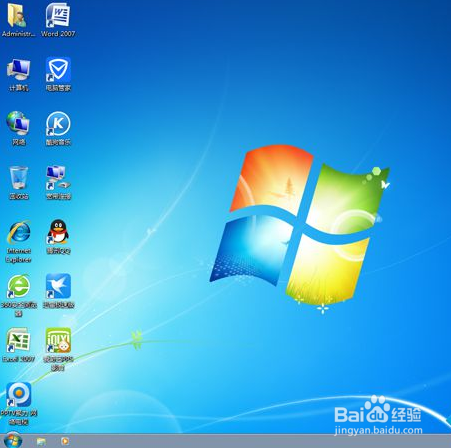451x448 pixels.
Task: Launch Windows Media Player from taskbar
Action: pyautogui.click(x=65, y=441)
